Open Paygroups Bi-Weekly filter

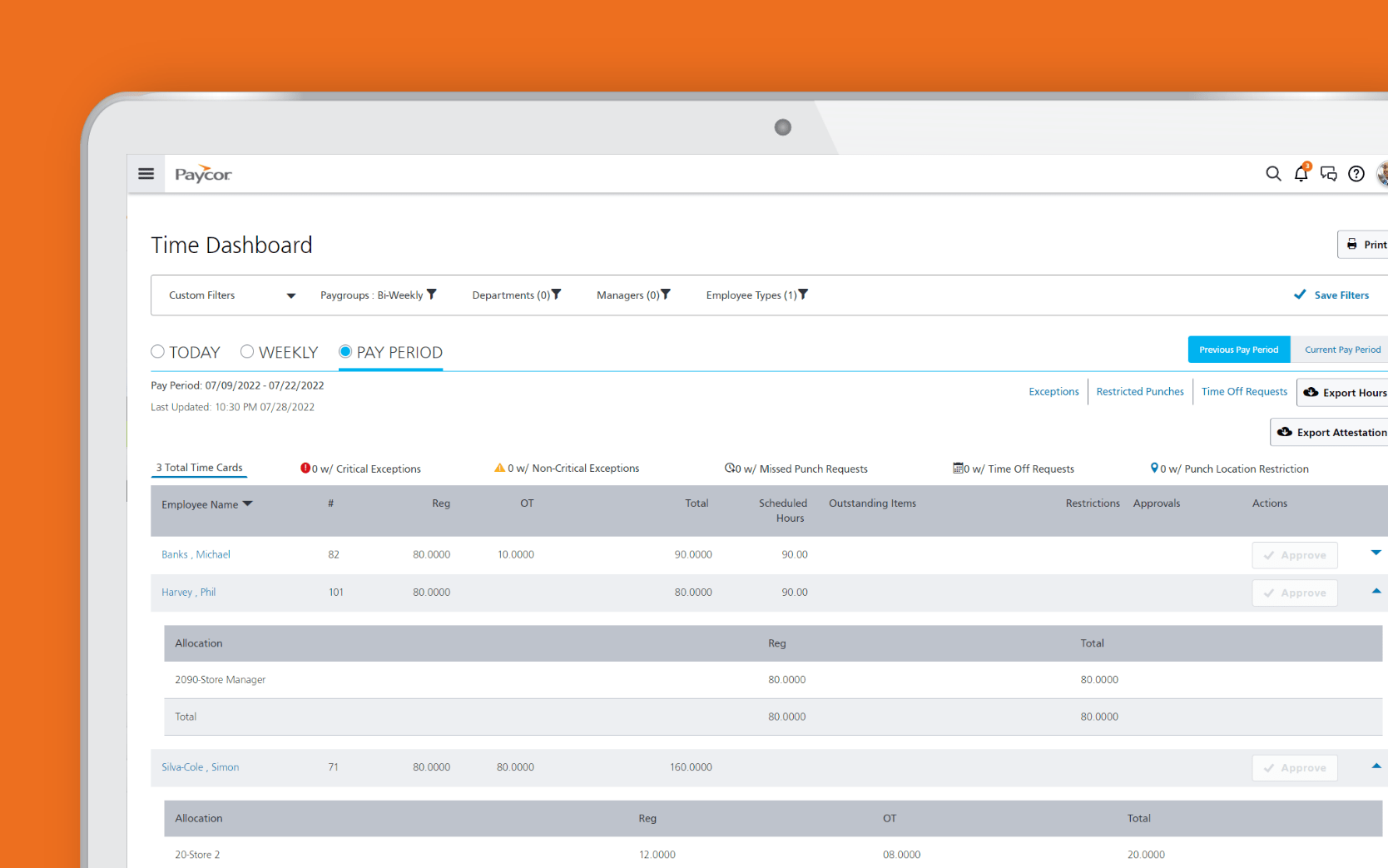point(379,295)
